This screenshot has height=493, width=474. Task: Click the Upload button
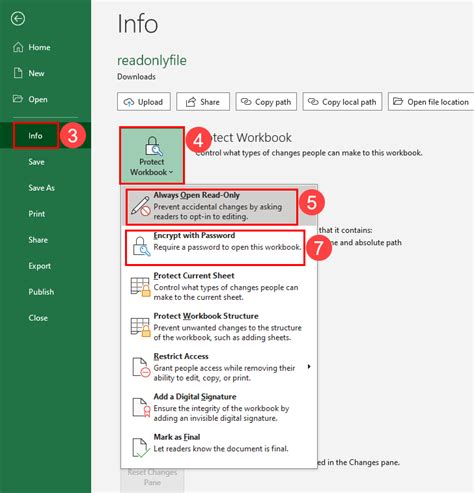144,102
